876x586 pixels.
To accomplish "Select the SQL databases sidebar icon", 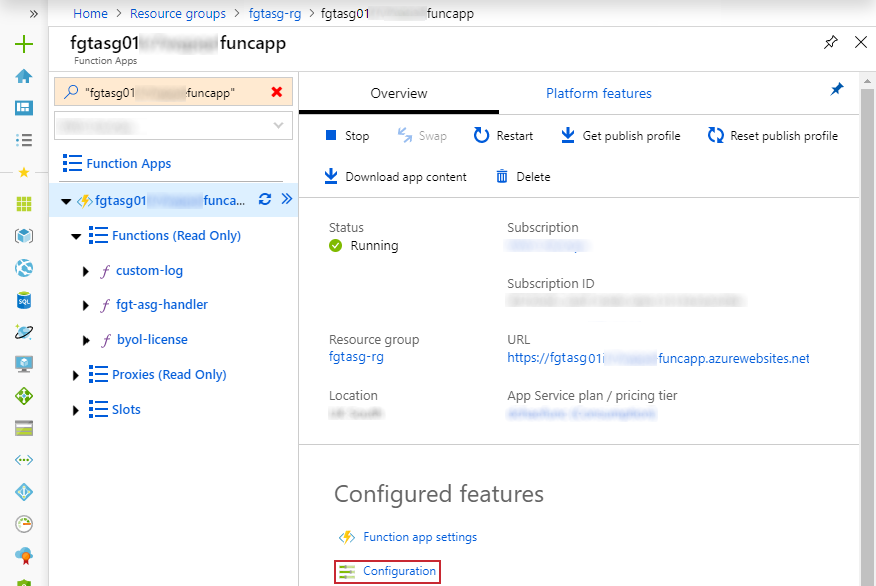I will click(x=22, y=299).
